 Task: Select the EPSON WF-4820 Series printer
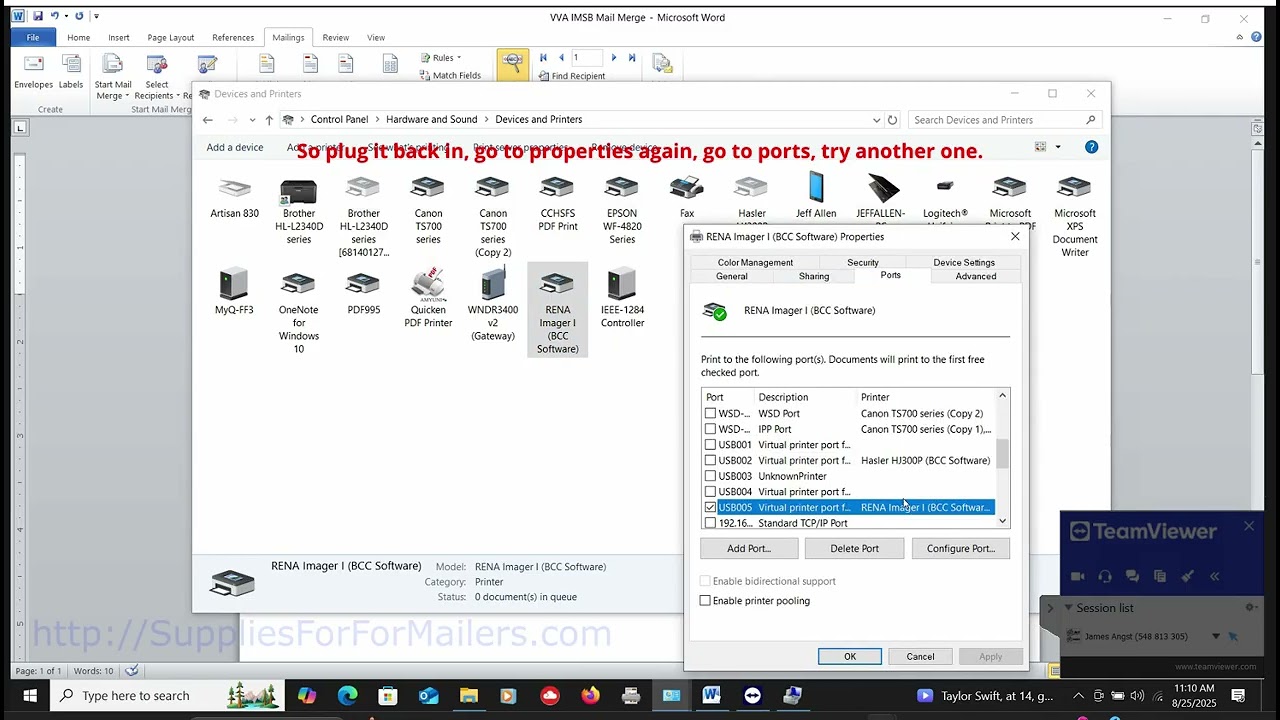coord(622,189)
